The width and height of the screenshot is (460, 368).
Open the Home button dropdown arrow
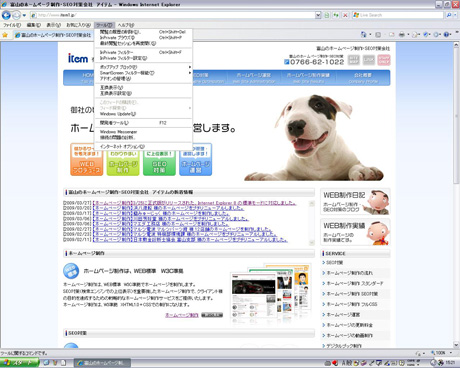click(x=370, y=34)
